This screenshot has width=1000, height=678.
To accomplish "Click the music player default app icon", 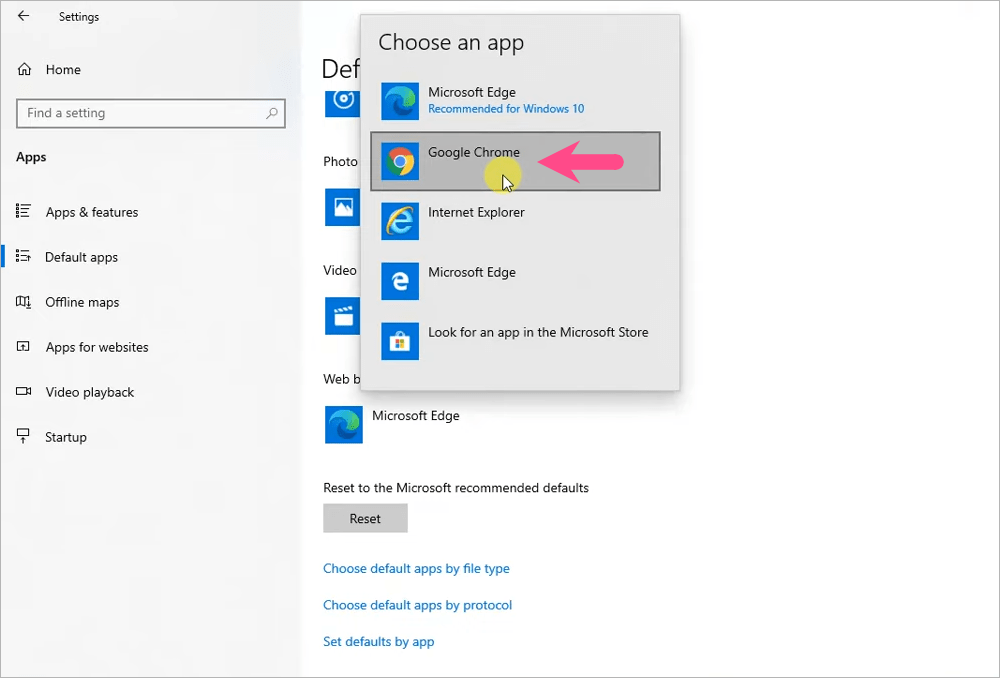I will [343, 103].
